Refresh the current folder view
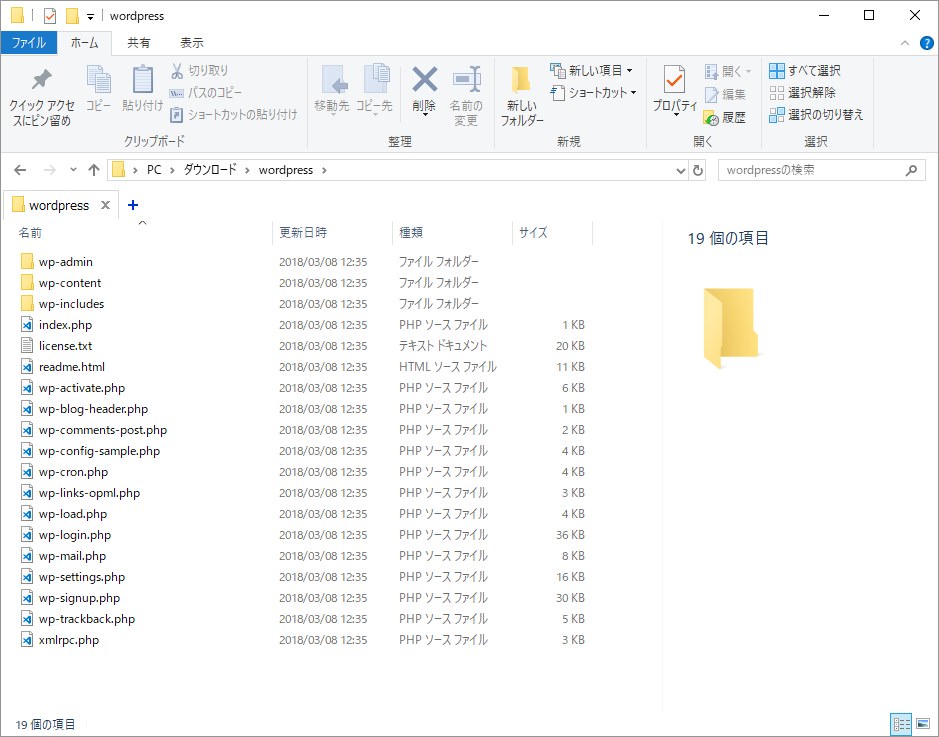 (x=698, y=170)
